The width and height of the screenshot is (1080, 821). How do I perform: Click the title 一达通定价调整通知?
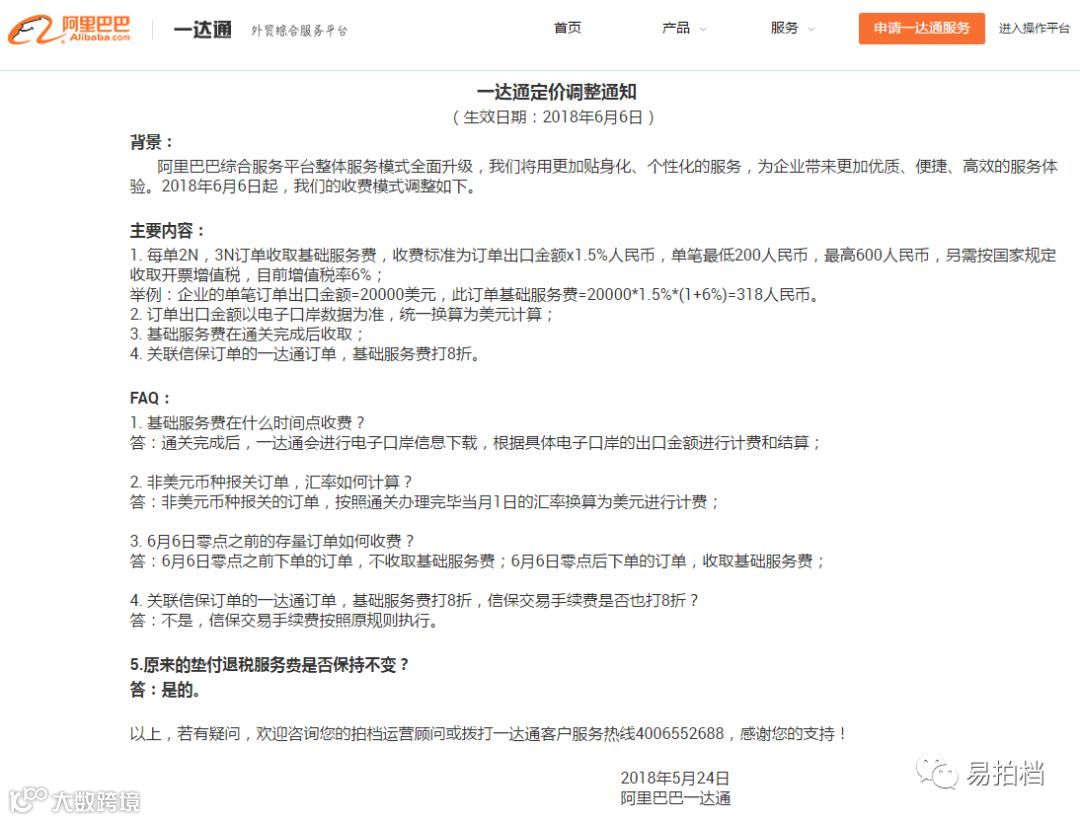(x=557, y=92)
